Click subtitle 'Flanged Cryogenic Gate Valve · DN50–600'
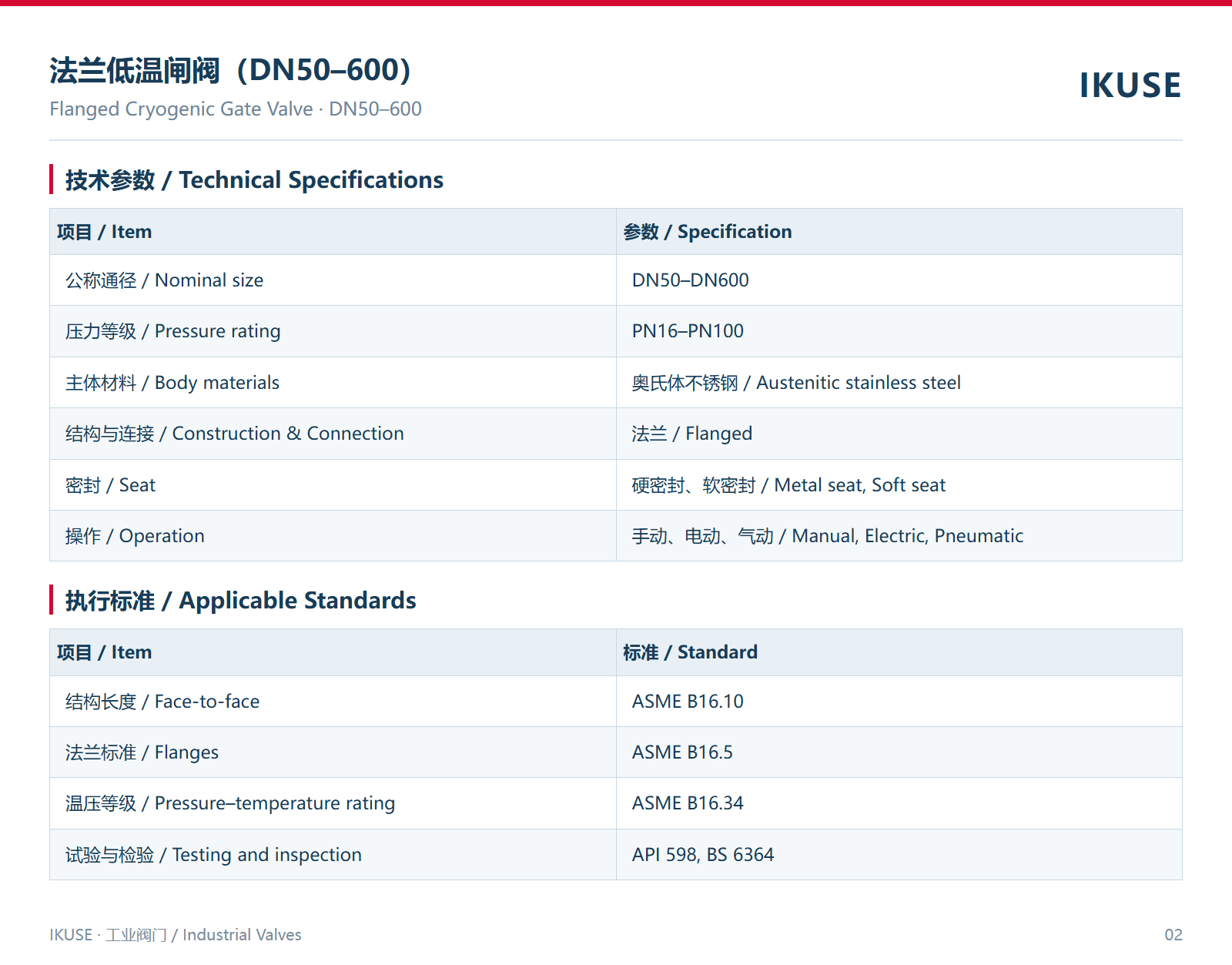This screenshot has width=1232, height=965. click(x=236, y=109)
